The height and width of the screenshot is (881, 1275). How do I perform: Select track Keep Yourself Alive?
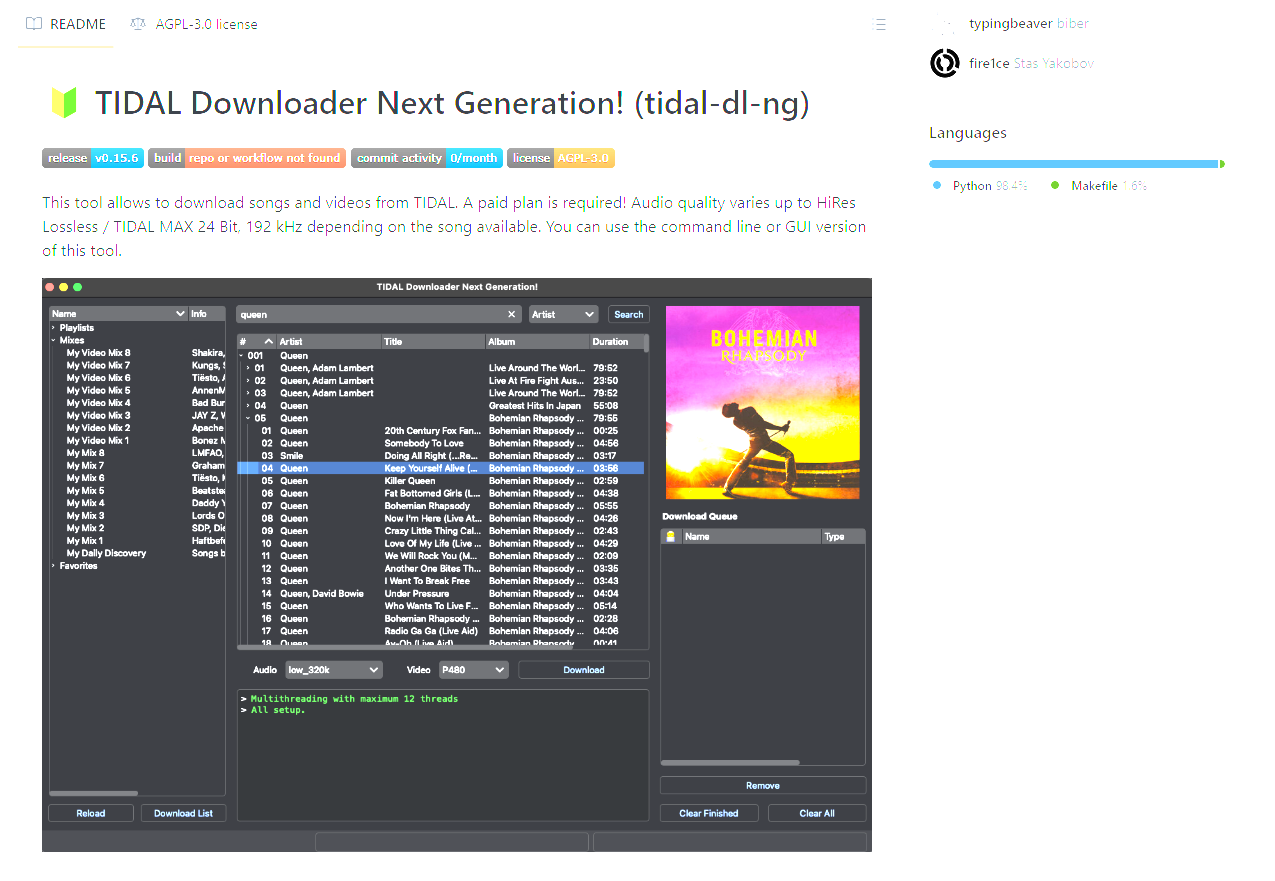click(x=440, y=468)
